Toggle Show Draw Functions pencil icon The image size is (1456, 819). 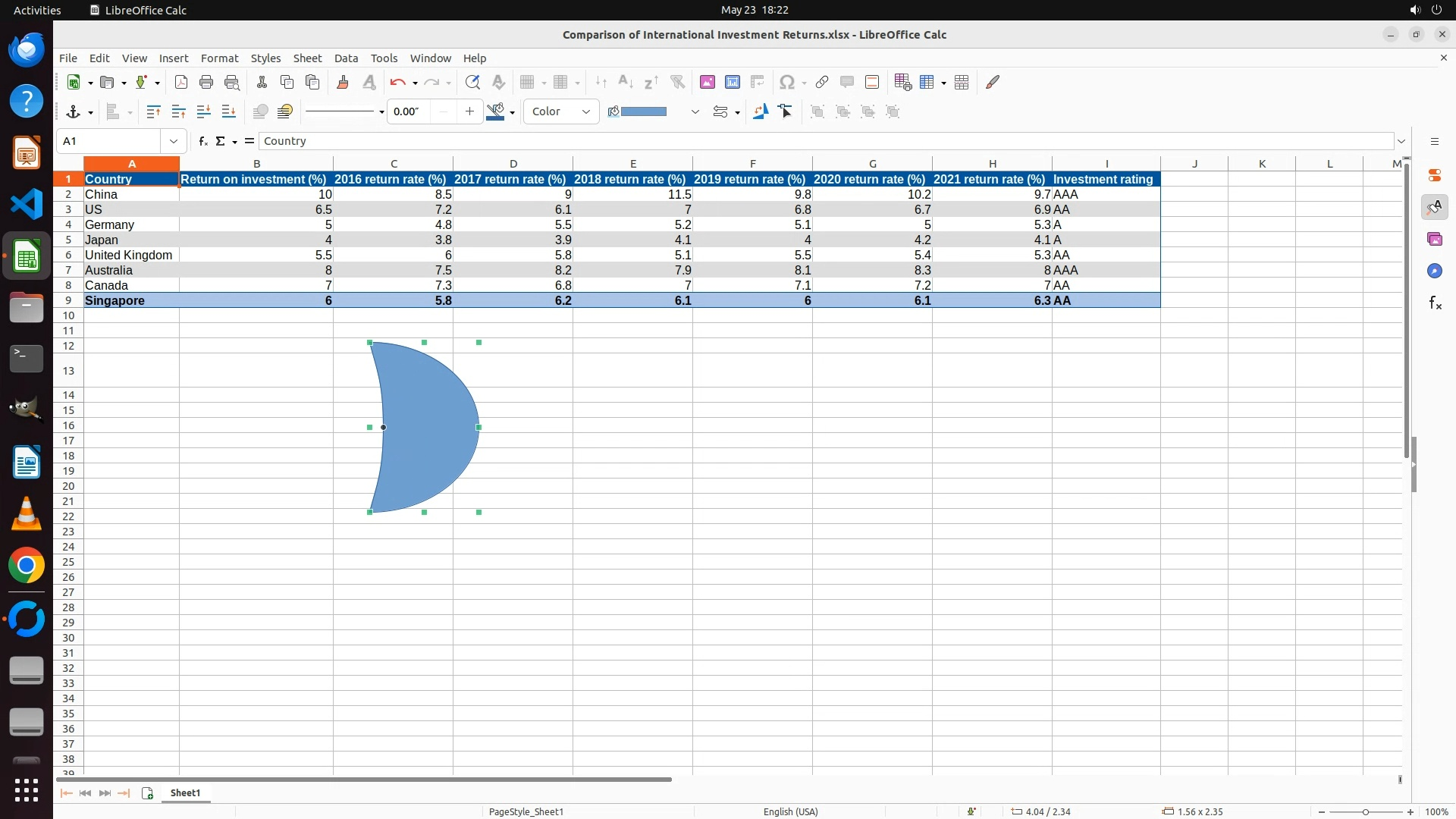click(993, 83)
